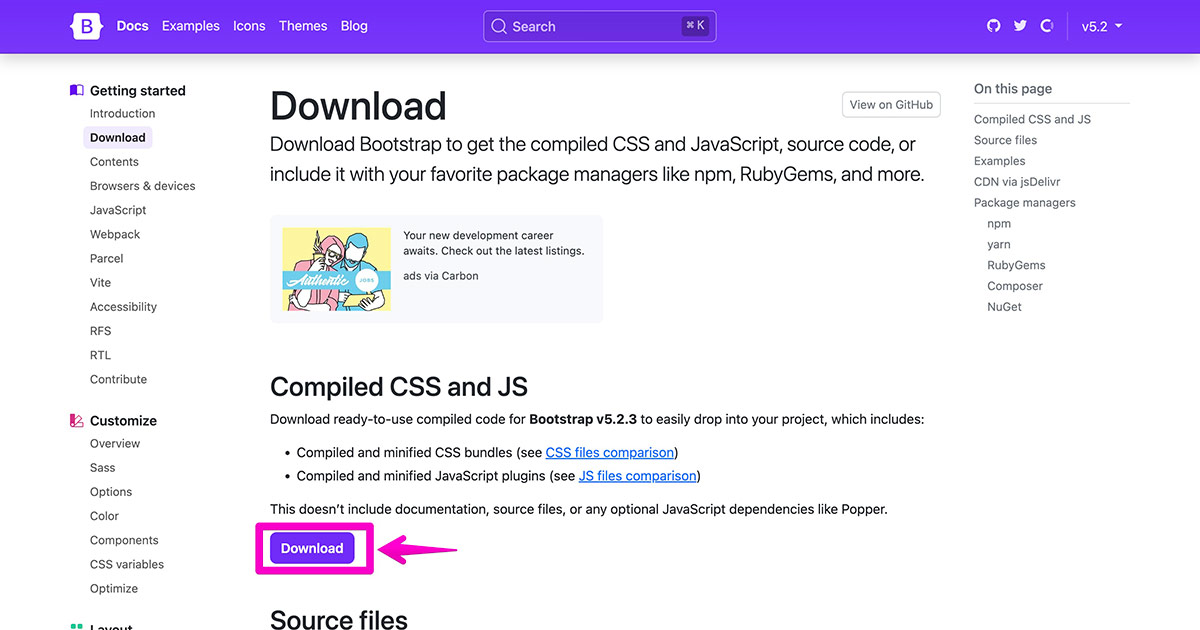Viewport: 1200px width, 630px height.
Task: Jump to Composer section
Action: pos(1015,286)
